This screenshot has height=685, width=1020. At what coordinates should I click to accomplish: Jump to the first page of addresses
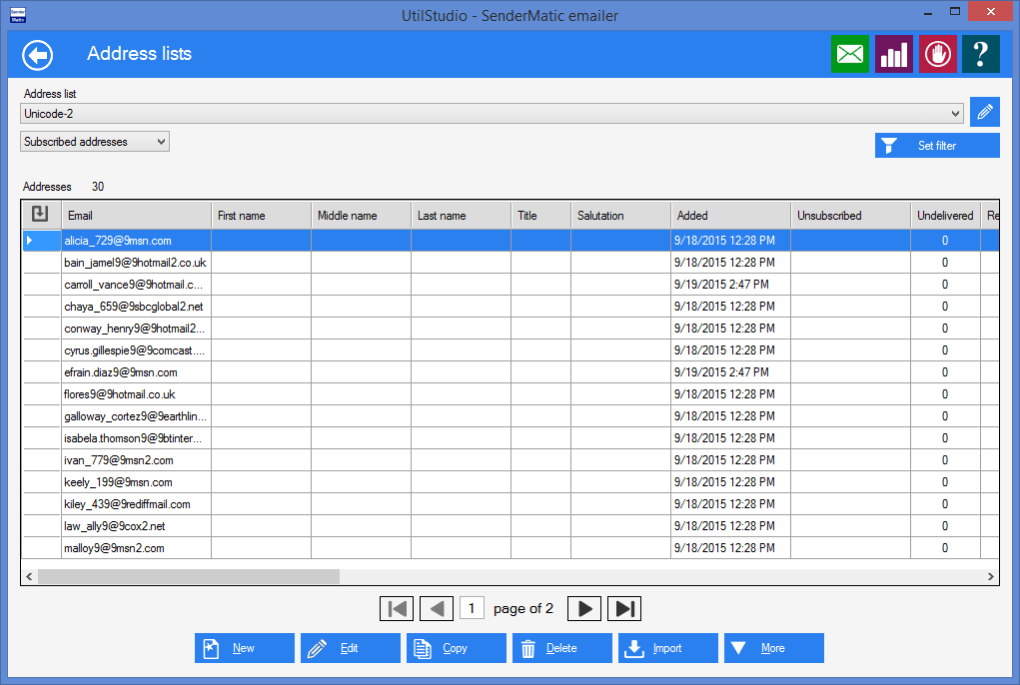pos(397,608)
